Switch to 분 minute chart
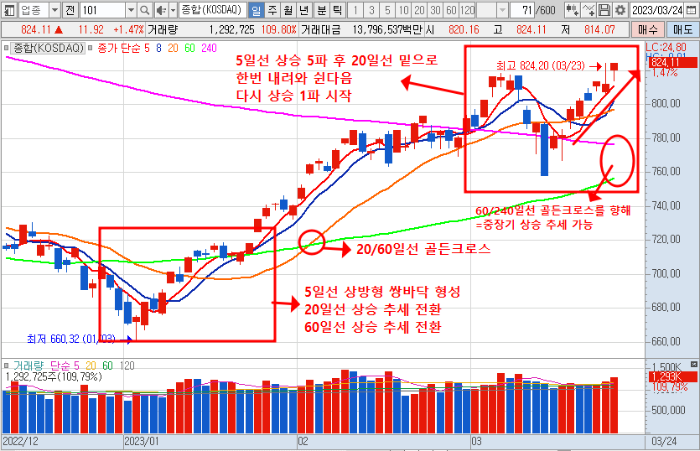Image resolution: width=700 pixels, height=451 pixels. (321, 10)
